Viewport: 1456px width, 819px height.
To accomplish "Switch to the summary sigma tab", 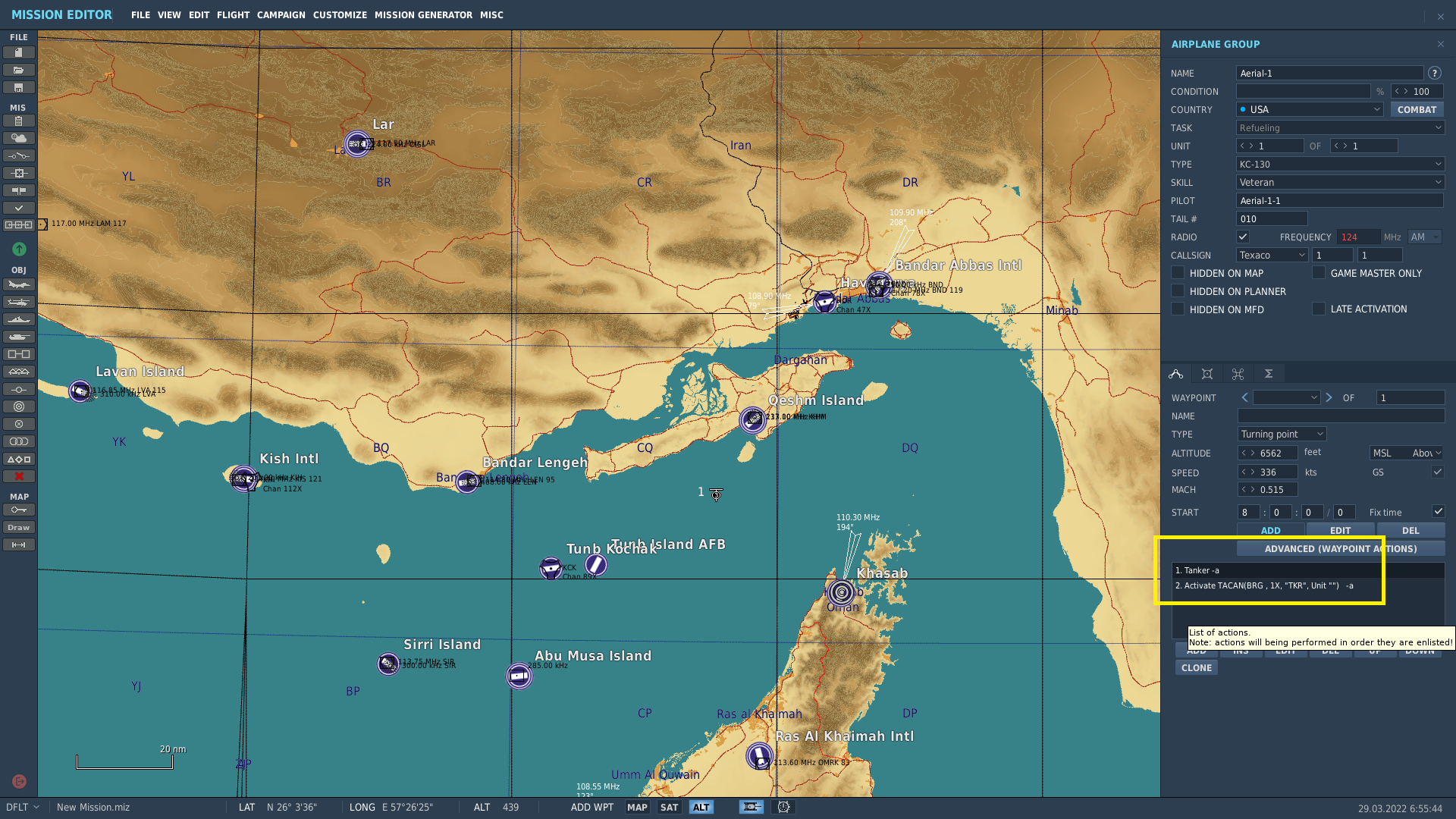I will pyautogui.click(x=1268, y=374).
